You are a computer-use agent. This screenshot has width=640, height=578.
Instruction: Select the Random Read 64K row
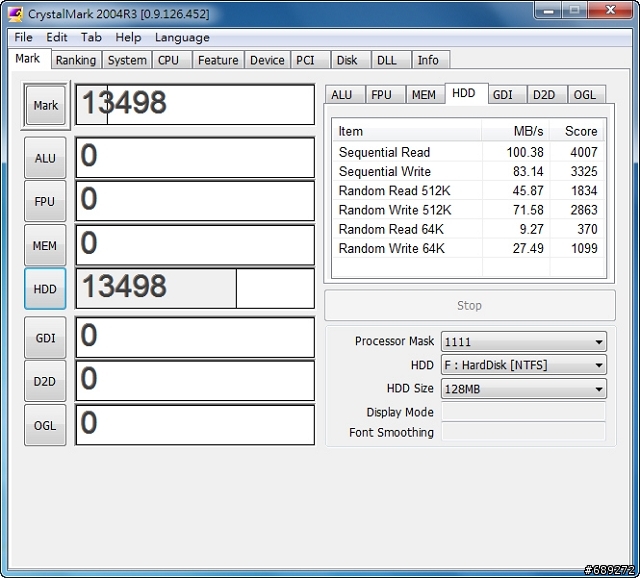(x=468, y=229)
